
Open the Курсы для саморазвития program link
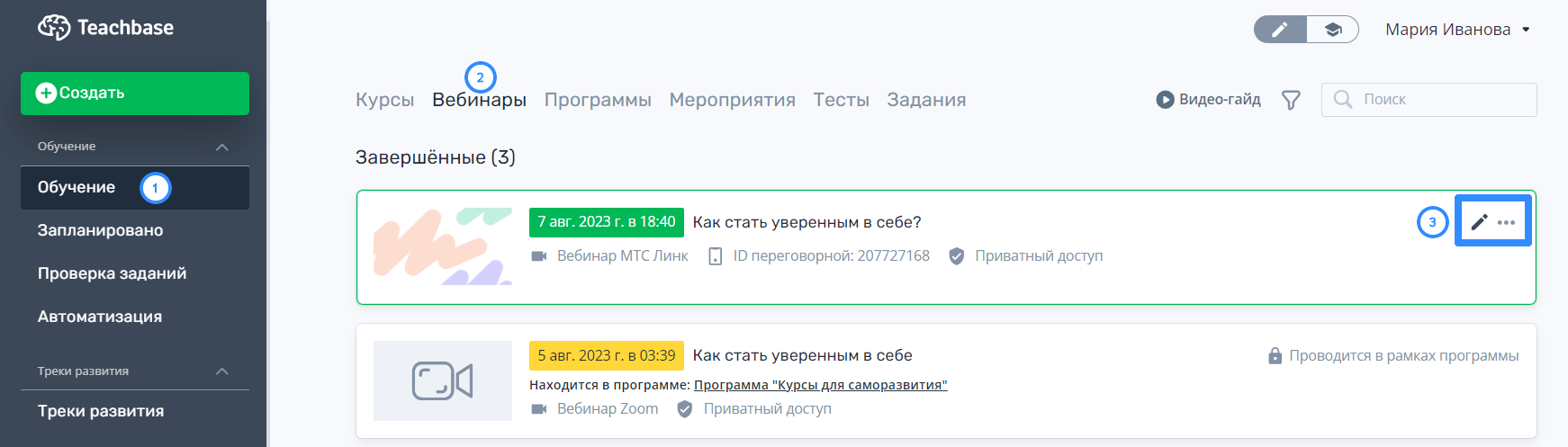820,385
